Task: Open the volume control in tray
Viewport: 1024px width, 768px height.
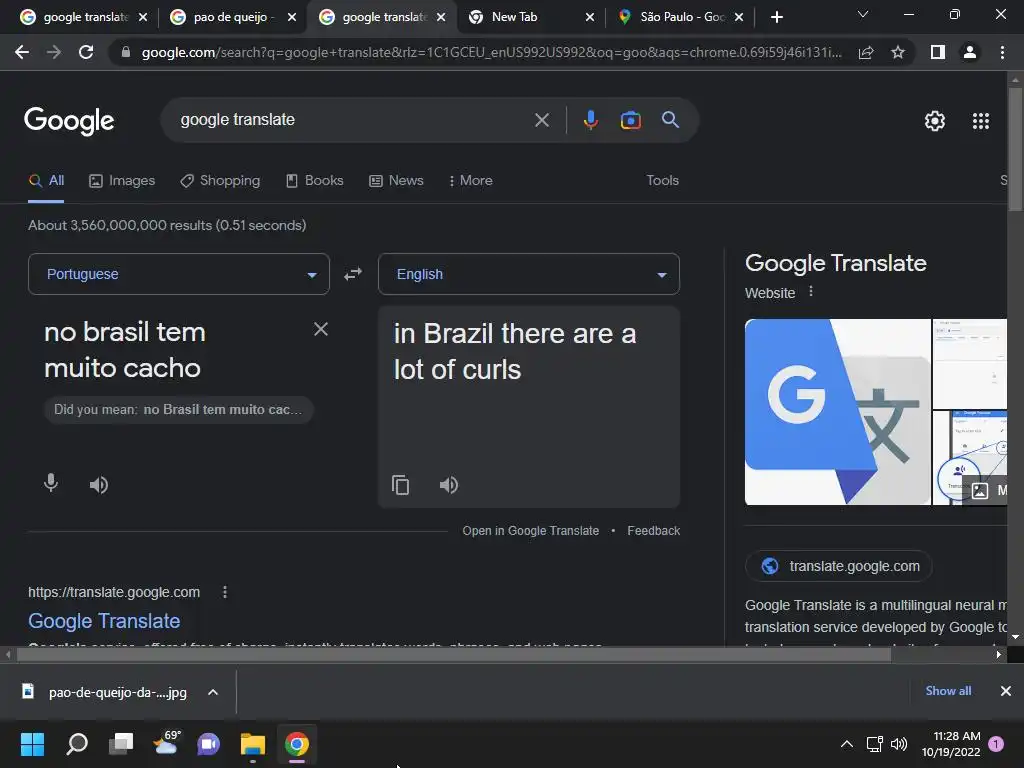Action: pos(899,744)
